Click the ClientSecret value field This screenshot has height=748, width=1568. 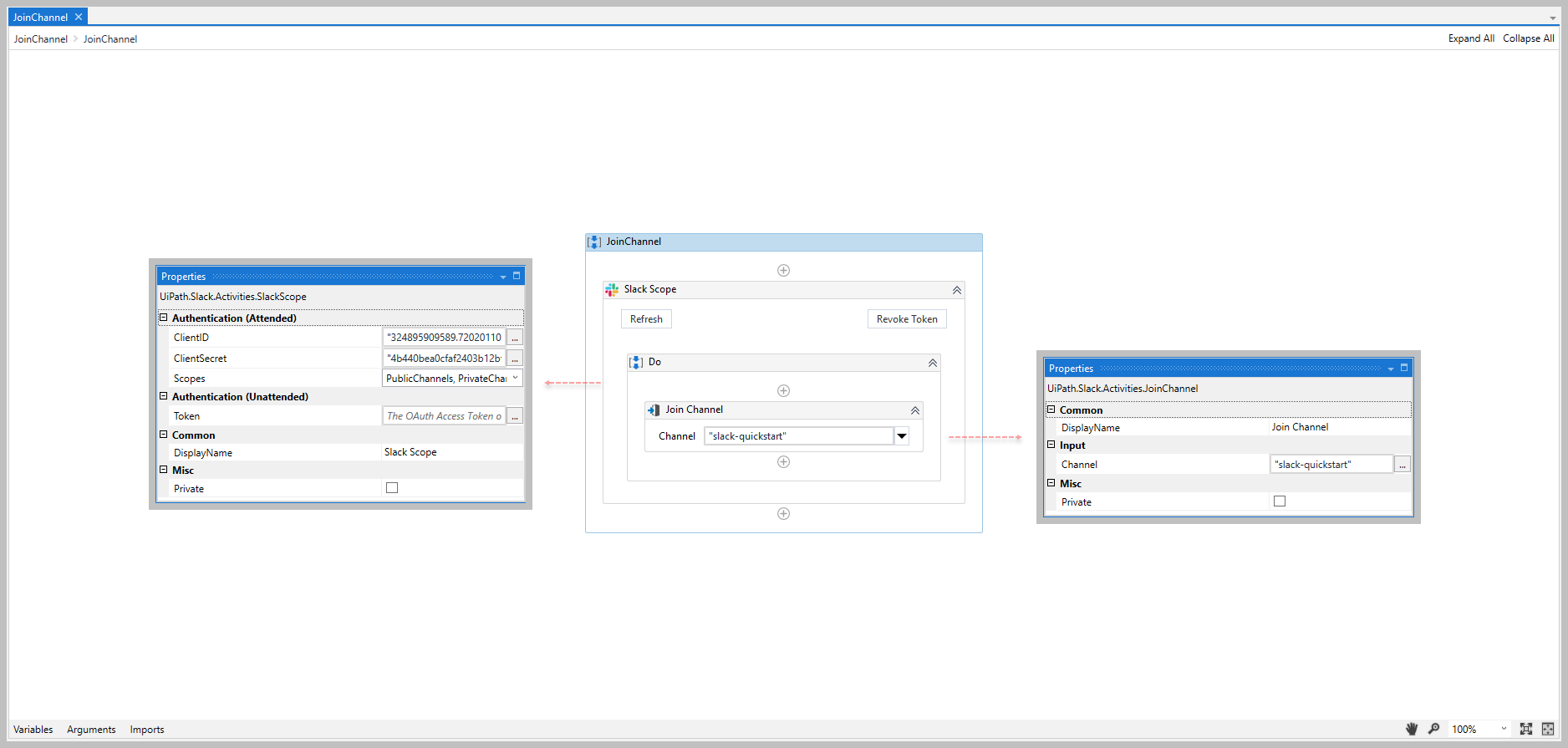[444, 359]
